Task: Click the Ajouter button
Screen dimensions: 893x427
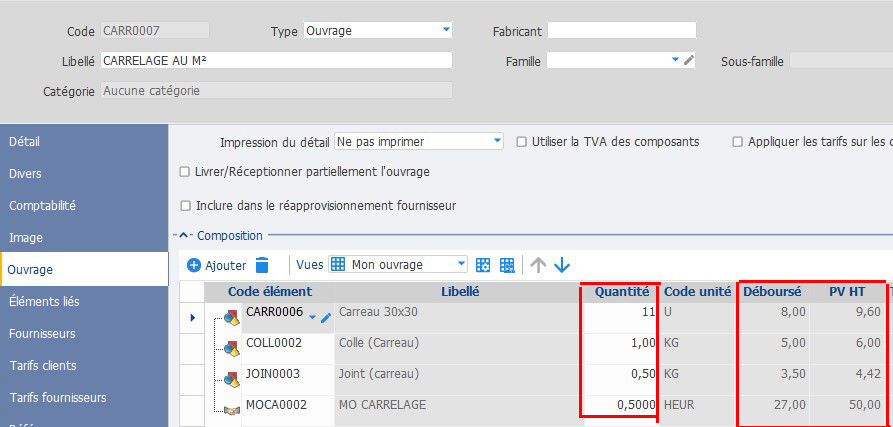Action: pyautogui.click(x=215, y=265)
